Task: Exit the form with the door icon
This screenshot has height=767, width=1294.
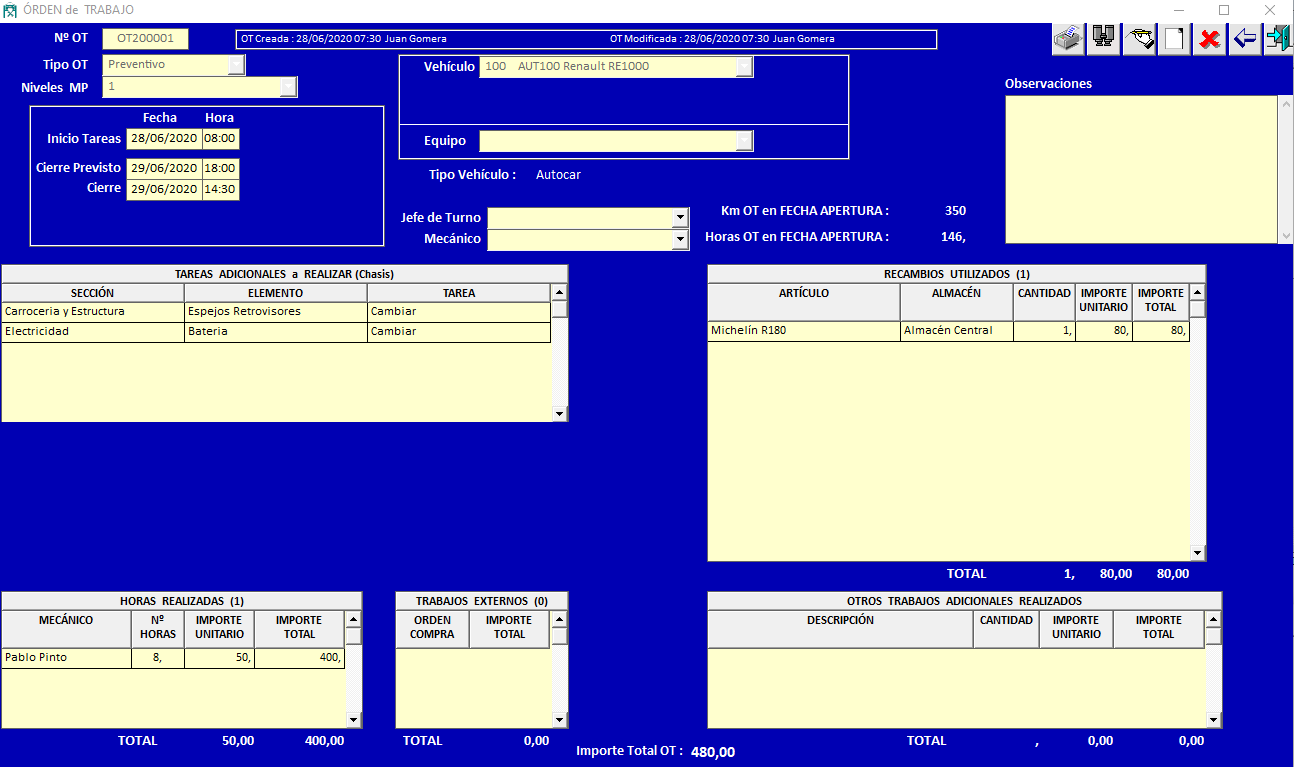Action: [1279, 39]
